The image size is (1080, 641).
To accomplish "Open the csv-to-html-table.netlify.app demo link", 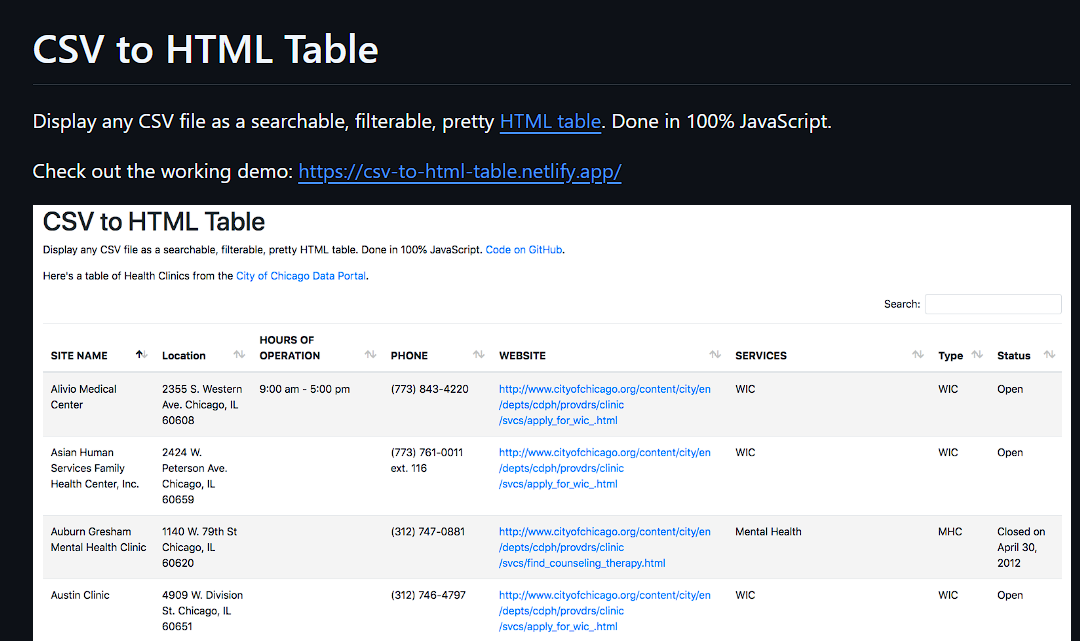I will [459, 171].
